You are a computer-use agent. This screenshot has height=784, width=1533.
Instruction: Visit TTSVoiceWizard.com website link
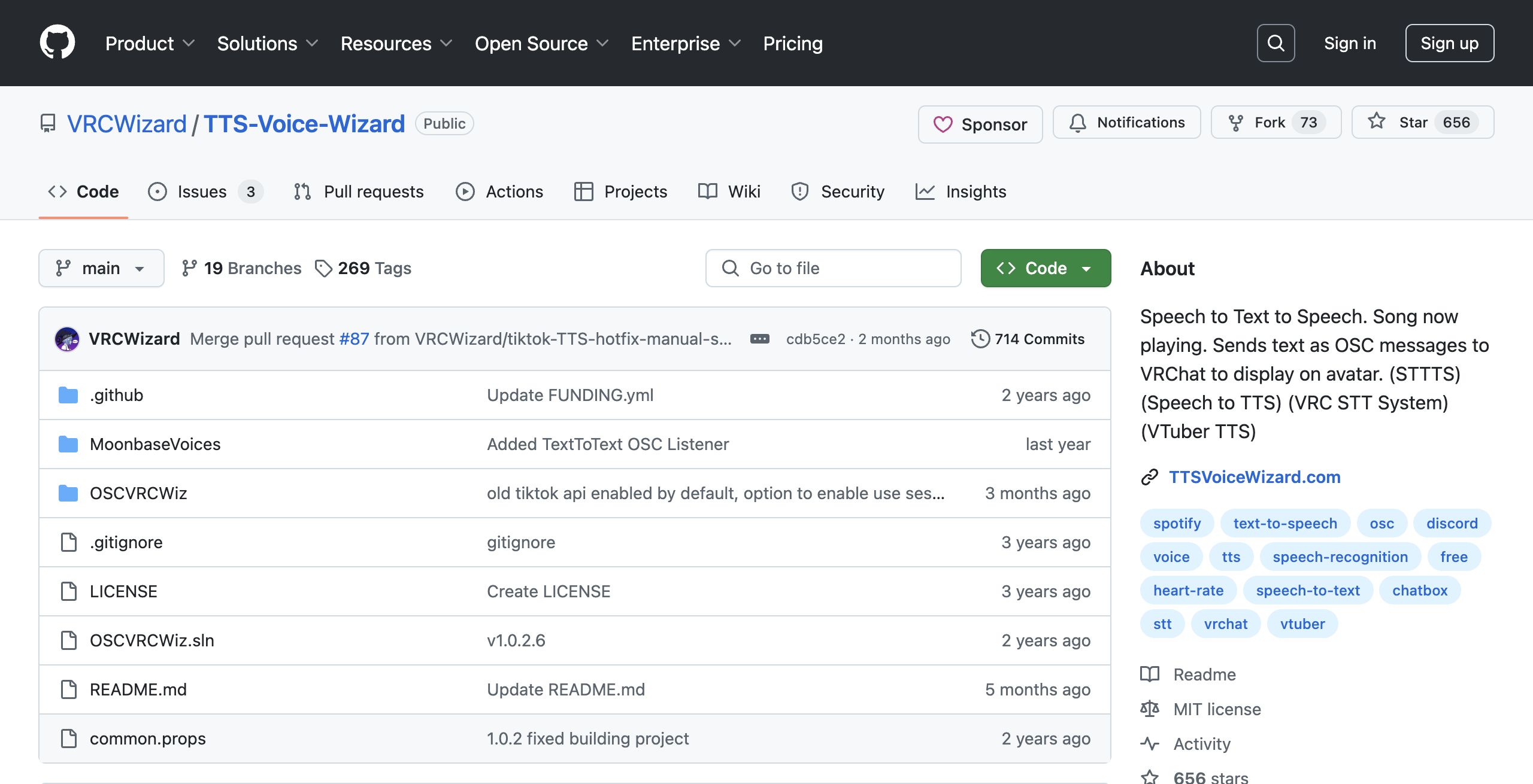click(1255, 477)
